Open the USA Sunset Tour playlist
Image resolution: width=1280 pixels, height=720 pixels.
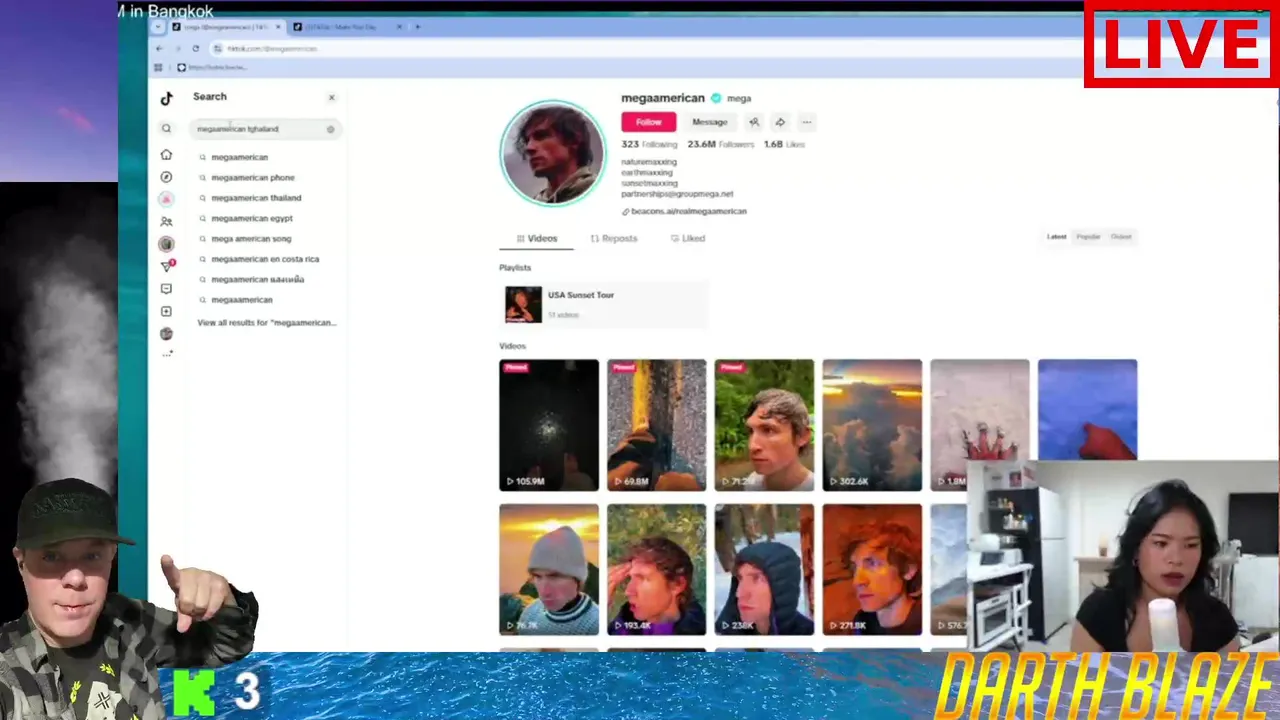coord(603,304)
